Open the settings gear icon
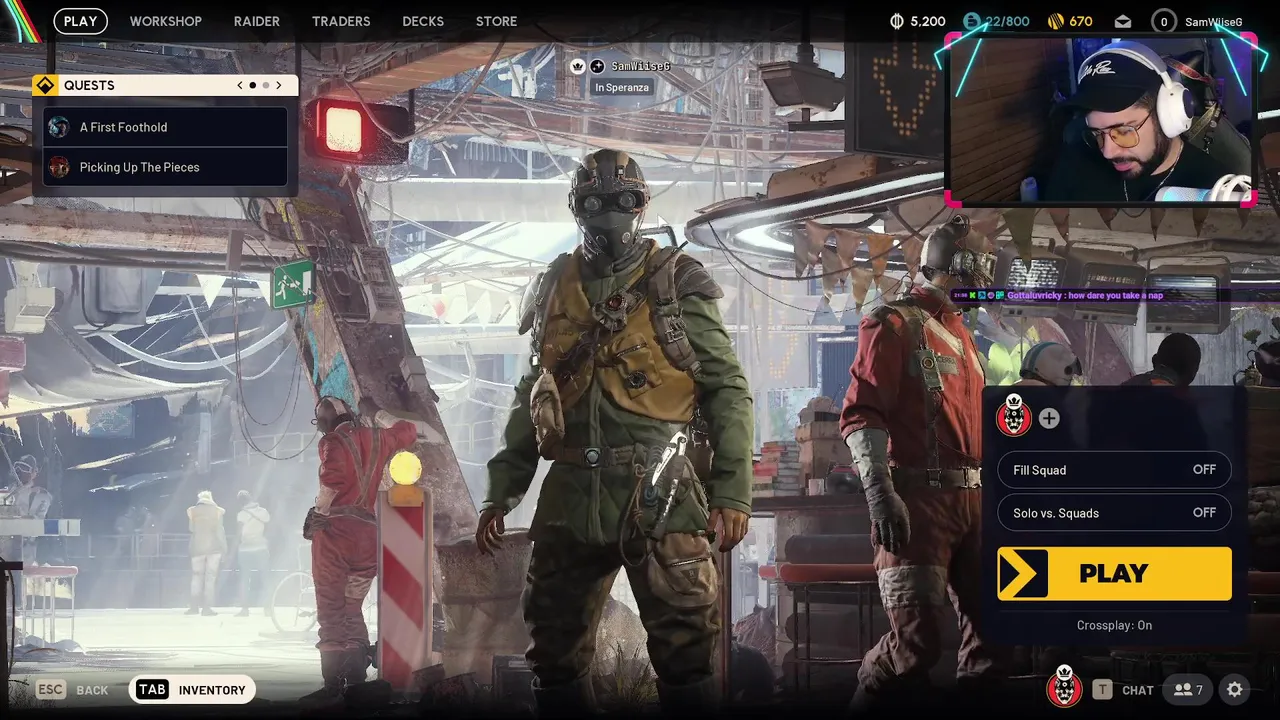This screenshot has height=720, width=1280. (x=1235, y=690)
